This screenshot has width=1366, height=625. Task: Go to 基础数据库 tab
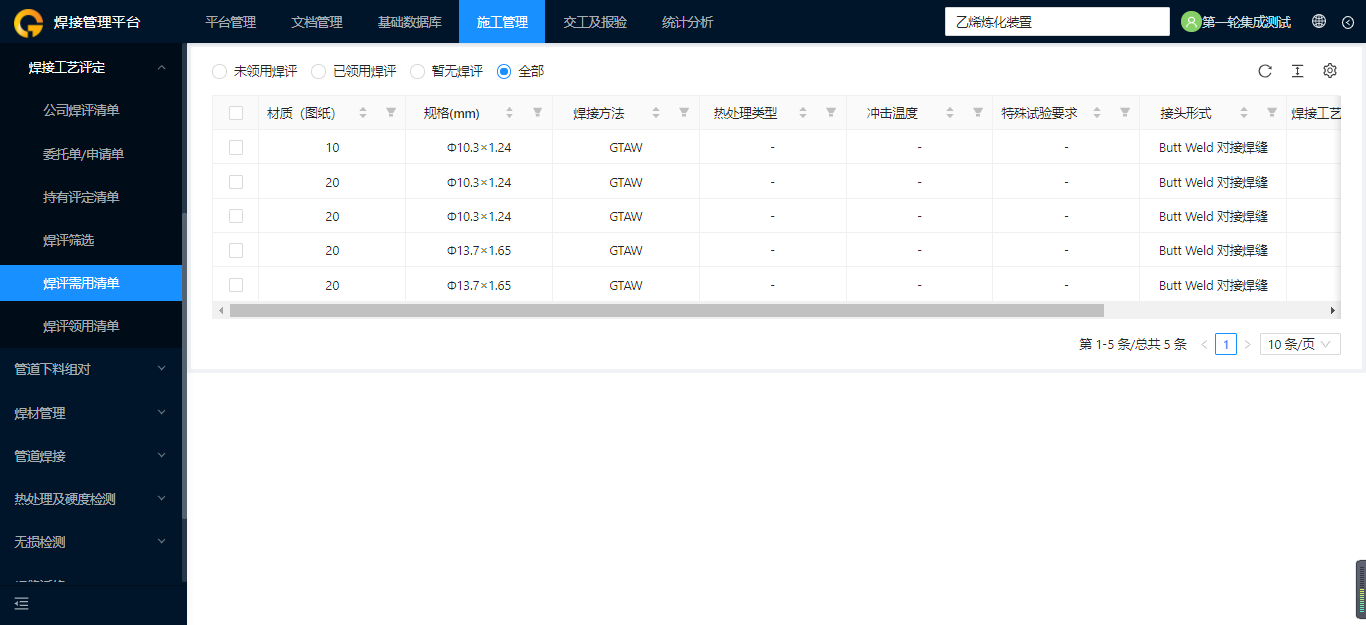pos(409,22)
